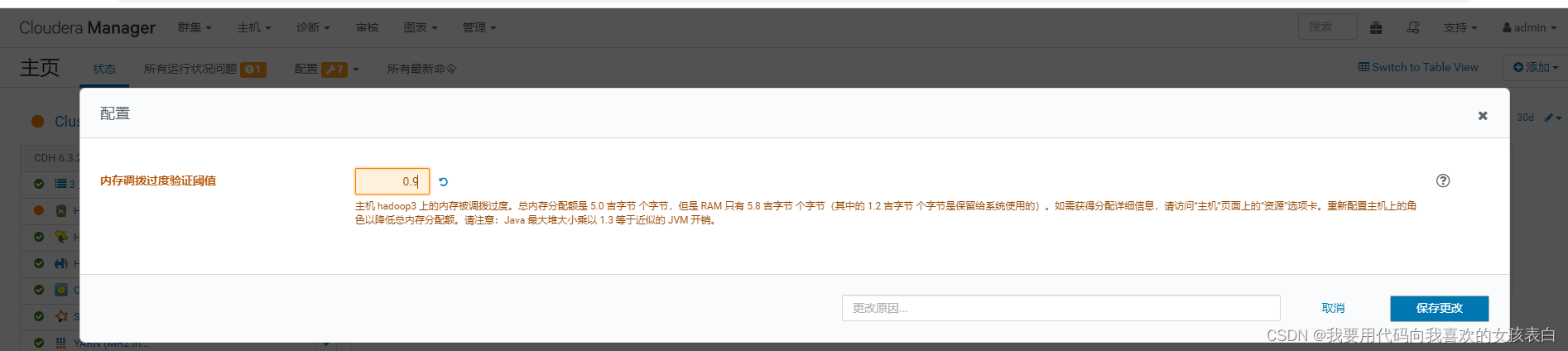Click the reset-to-default arrow beside the 0.9 field

click(443, 181)
